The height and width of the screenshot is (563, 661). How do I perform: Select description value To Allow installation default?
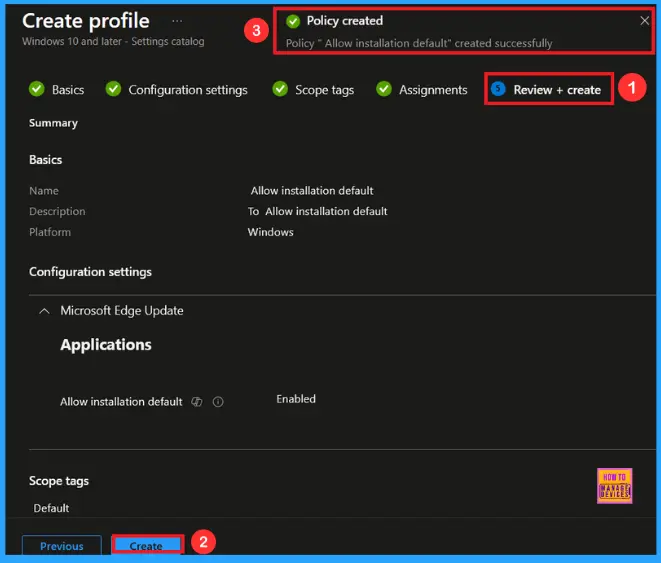coord(317,212)
